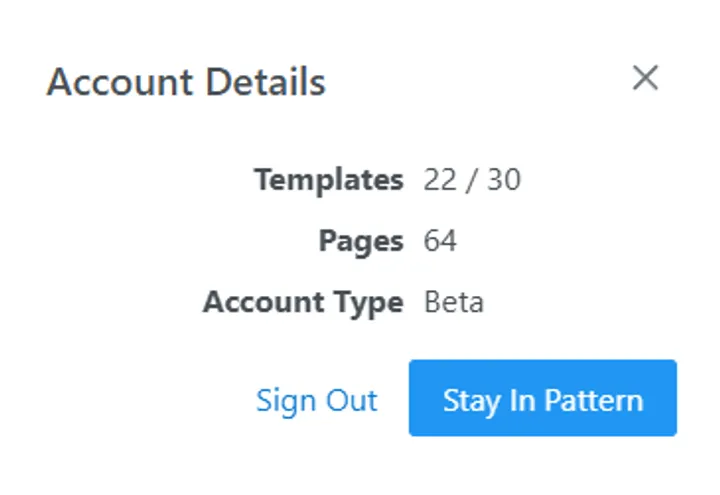Click the number 30 in templates limit
Viewport: 720px width, 495px height.
tap(503, 180)
